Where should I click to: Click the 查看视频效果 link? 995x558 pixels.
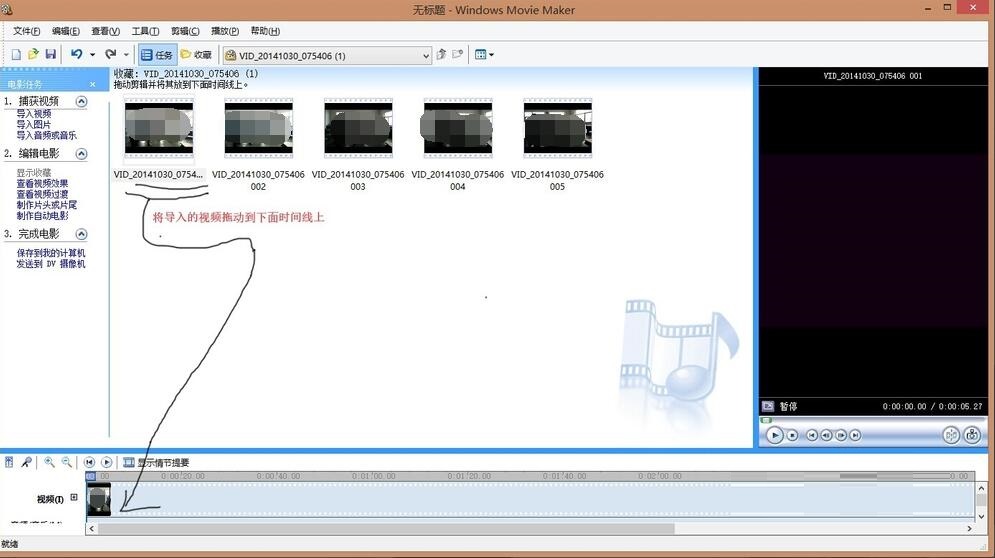[42, 183]
